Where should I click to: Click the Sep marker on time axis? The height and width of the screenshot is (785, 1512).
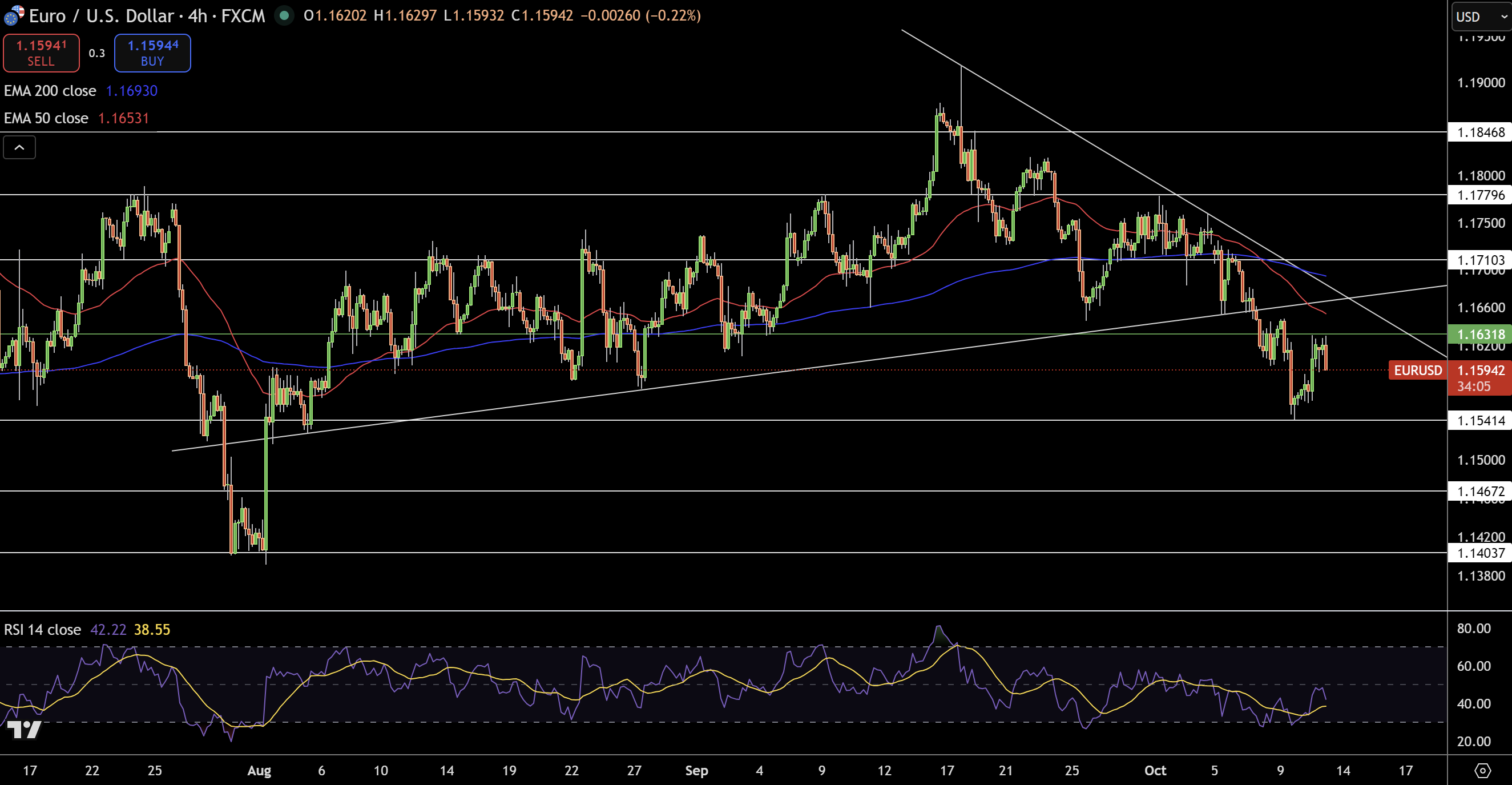[697, 770]
